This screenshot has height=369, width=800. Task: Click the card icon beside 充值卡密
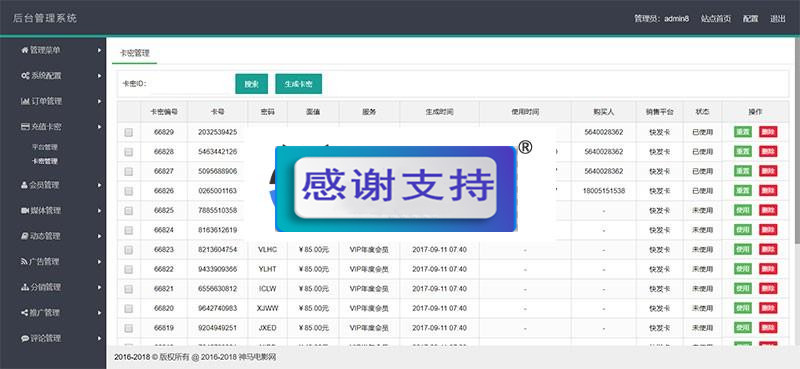coord(25,127)
